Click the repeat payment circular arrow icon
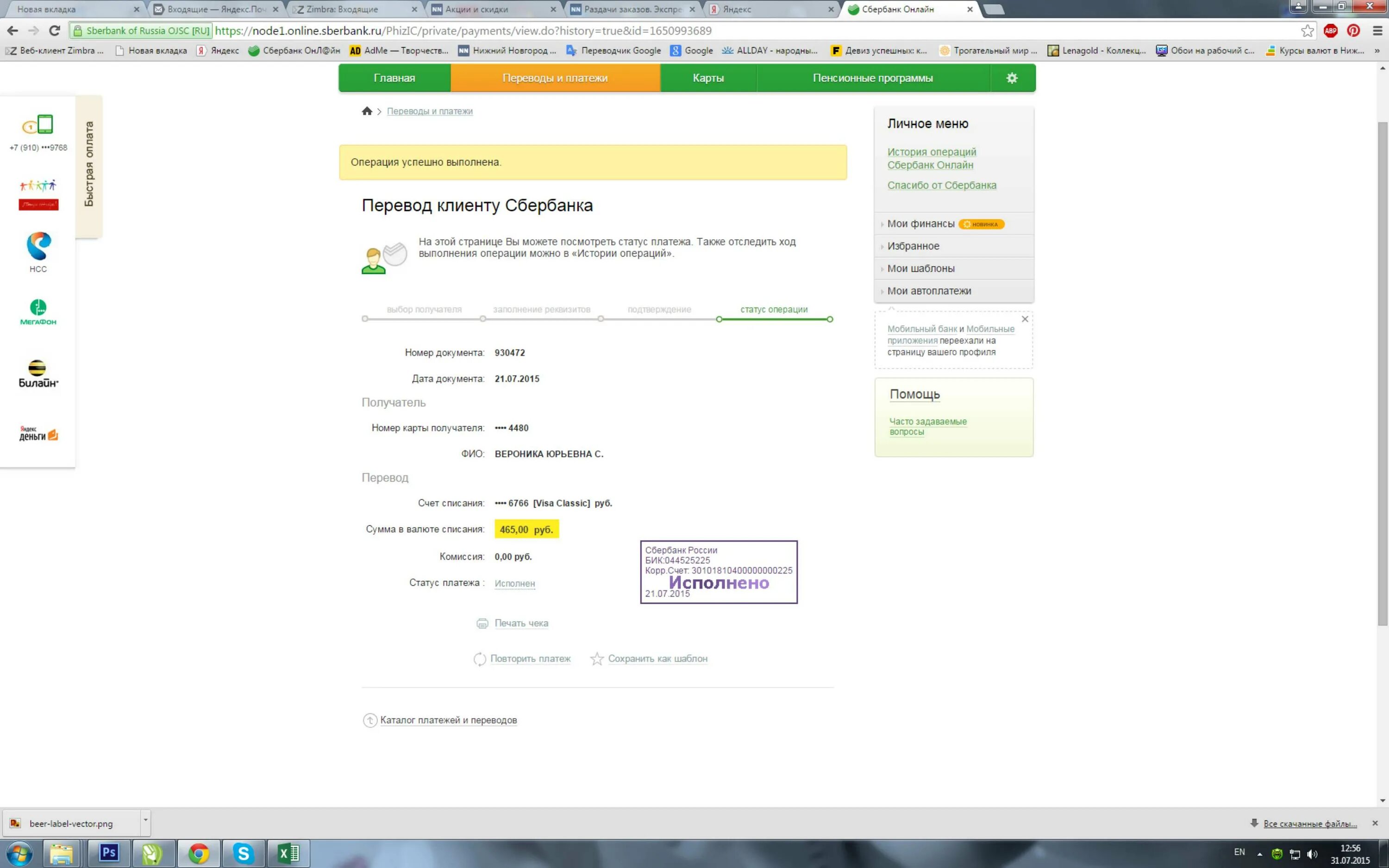 click(x=479, y=659)
